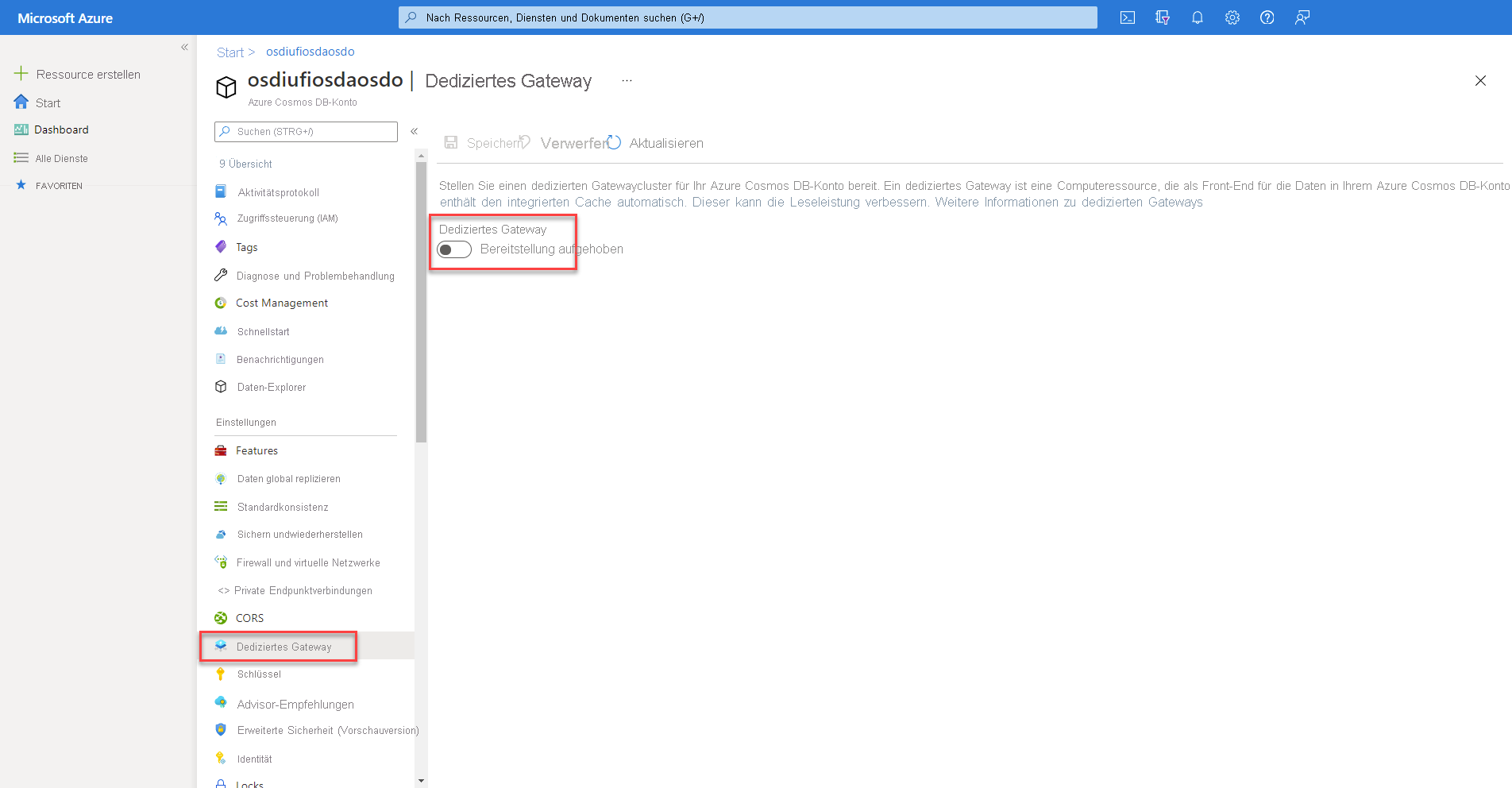Screen dimensions: 1512x788
Task: Open osdiufiosdaosdo breadcrumb link
Action: pyautogui.click(x=310, y=52)
